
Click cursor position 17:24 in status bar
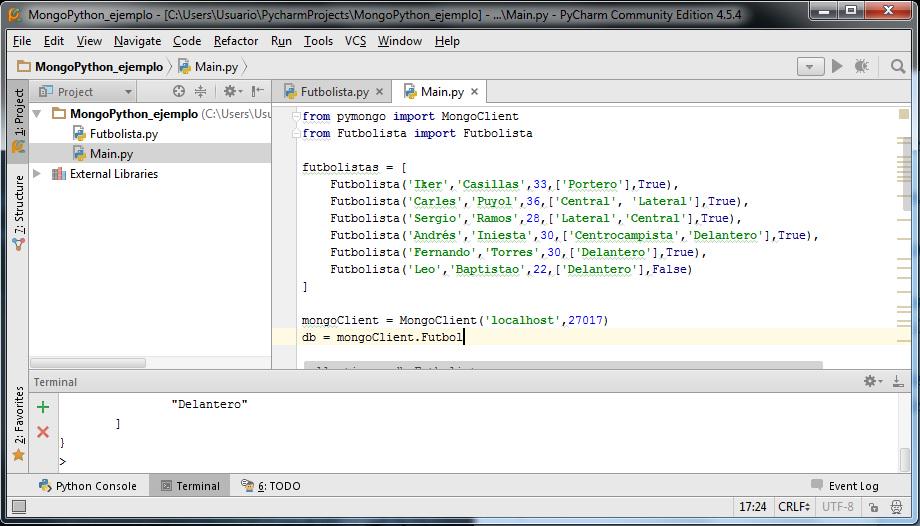pos(753,507)
